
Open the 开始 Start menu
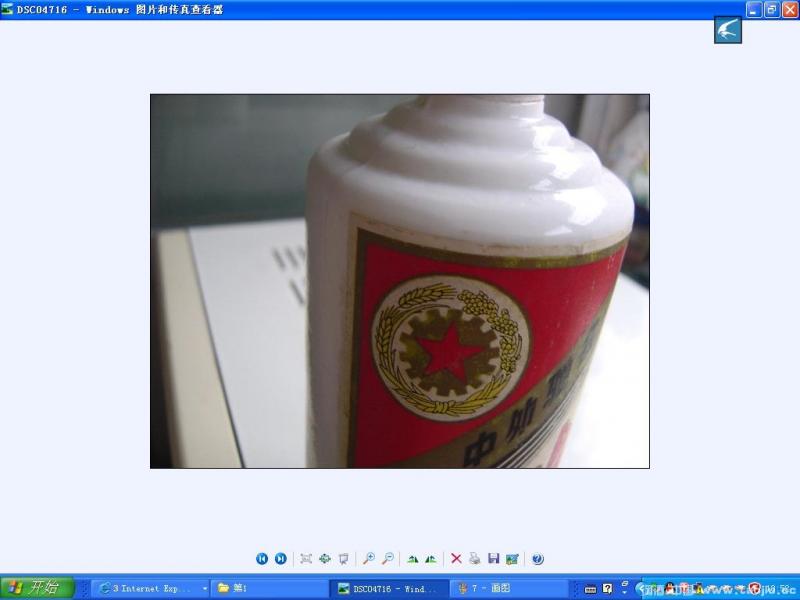coord(37,588)
